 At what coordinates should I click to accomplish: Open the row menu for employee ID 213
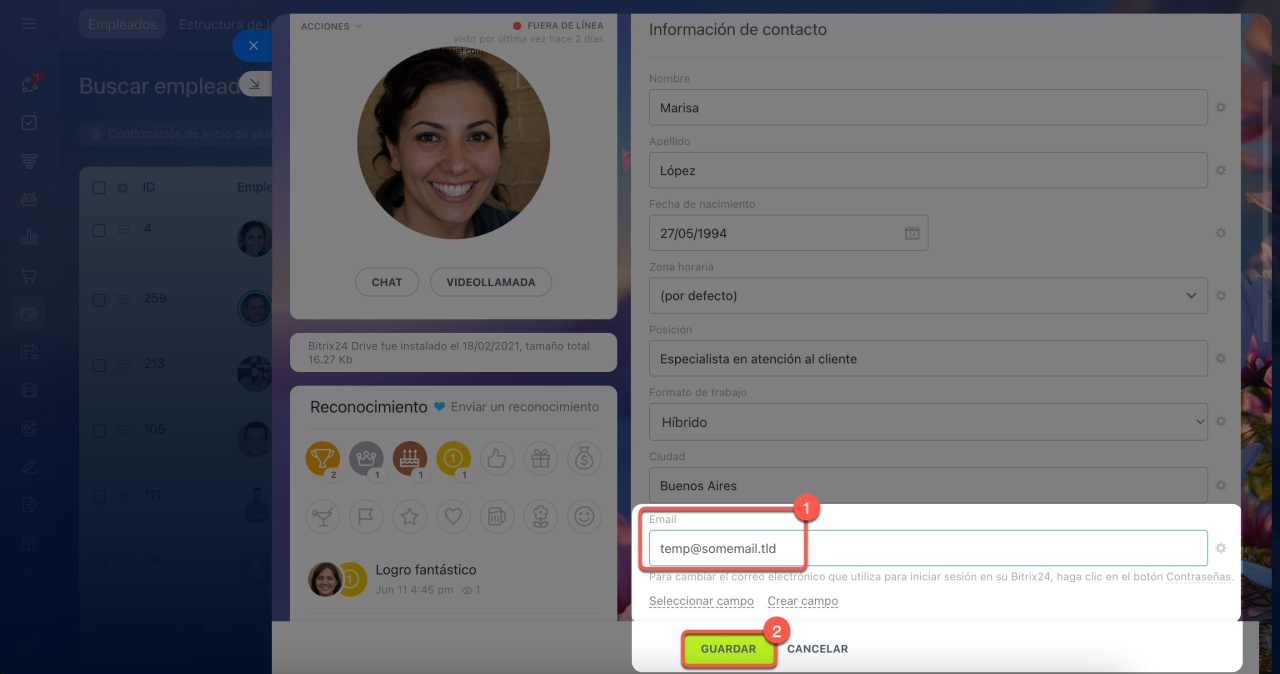coord(124,365)
